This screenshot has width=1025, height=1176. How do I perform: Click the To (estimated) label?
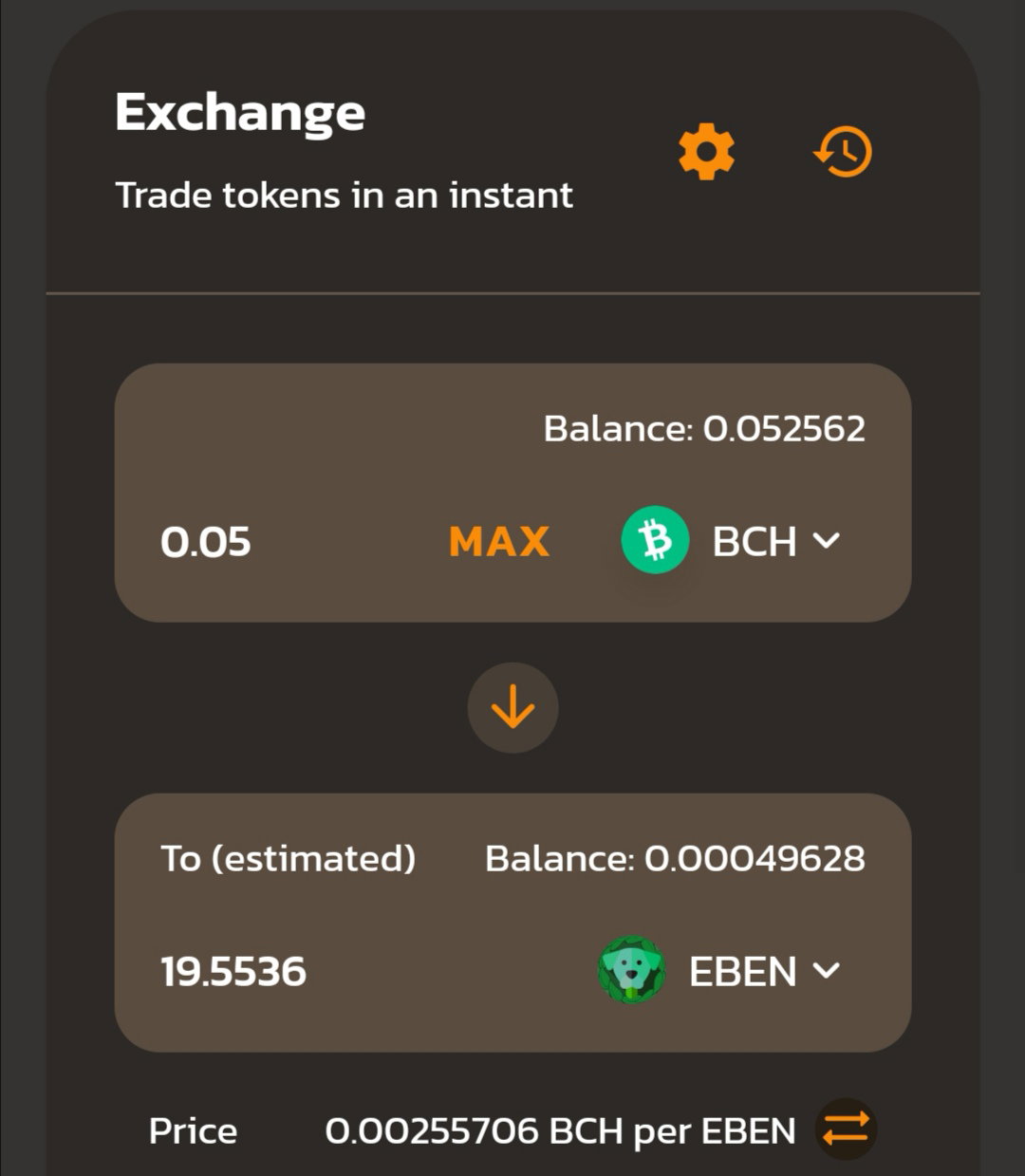(x=289, y=858)
